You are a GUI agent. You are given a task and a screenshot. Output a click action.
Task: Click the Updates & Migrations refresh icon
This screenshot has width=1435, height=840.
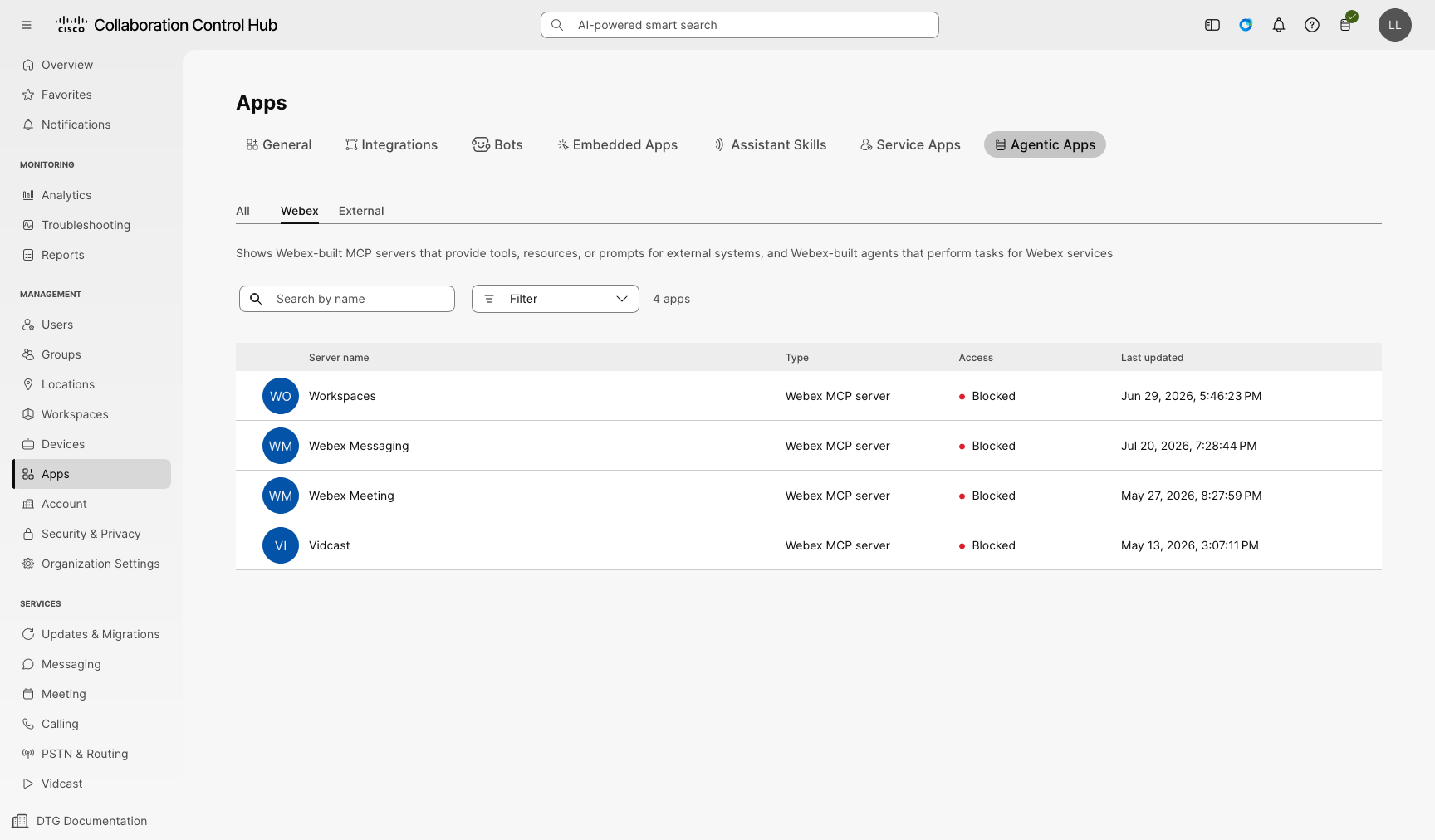pos(28,634)
